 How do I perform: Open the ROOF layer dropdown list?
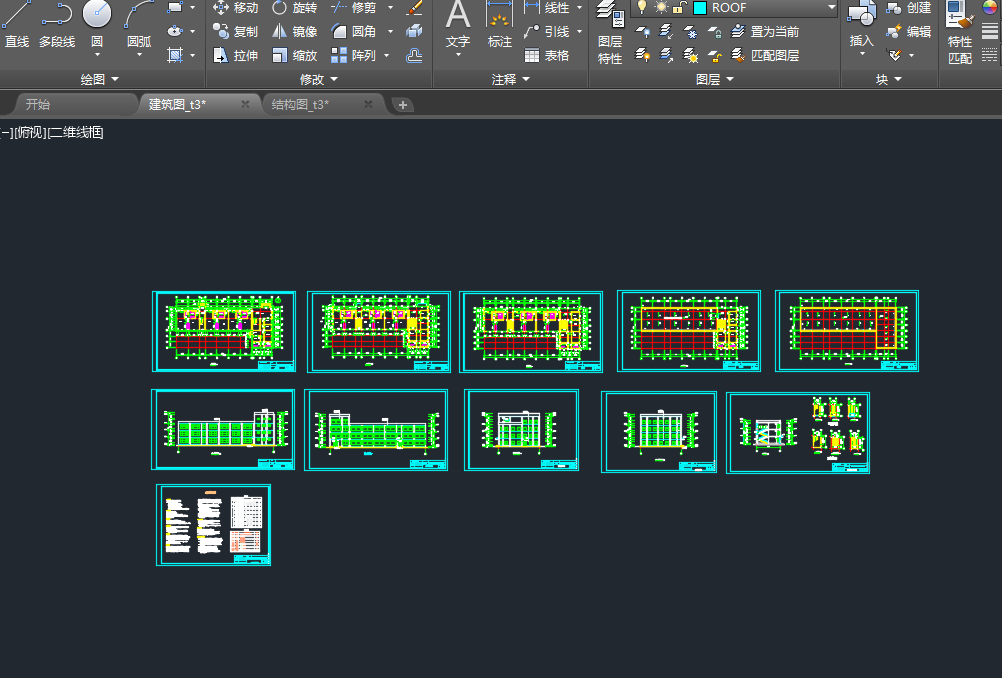[x=831, y=8]
